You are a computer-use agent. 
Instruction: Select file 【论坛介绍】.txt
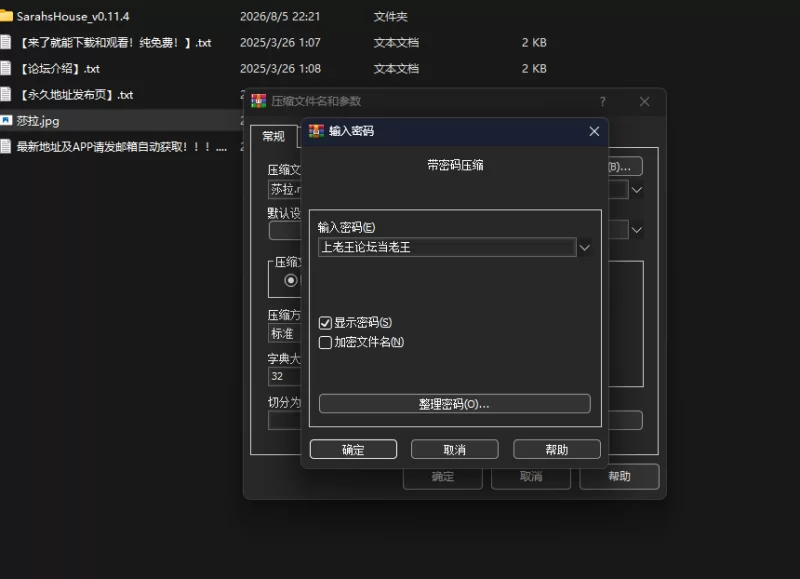[59, 68]
